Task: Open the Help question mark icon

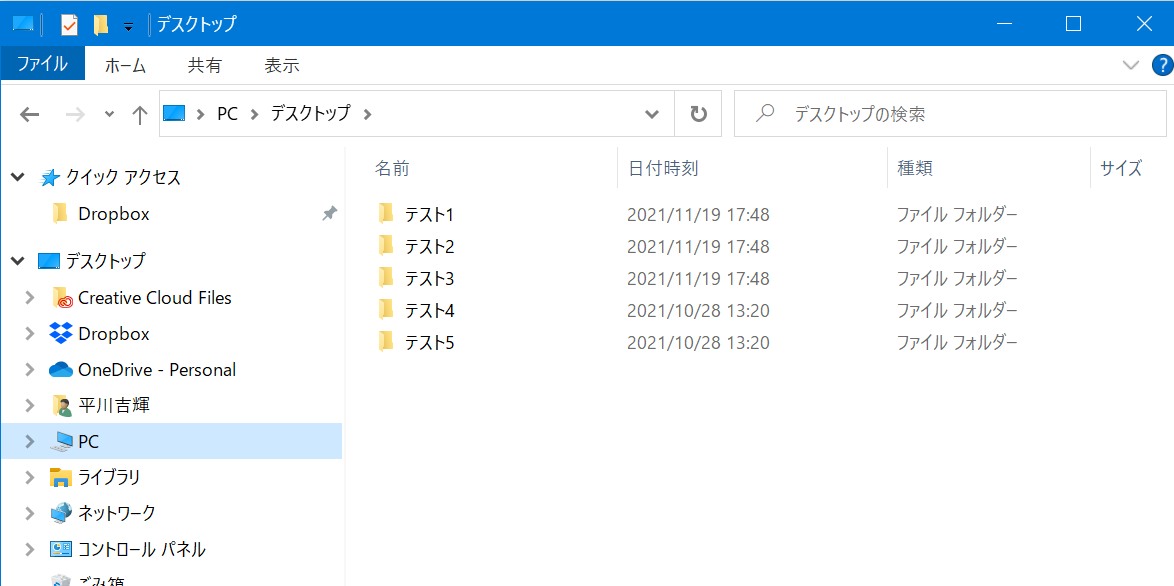Action: point(1162,66)
